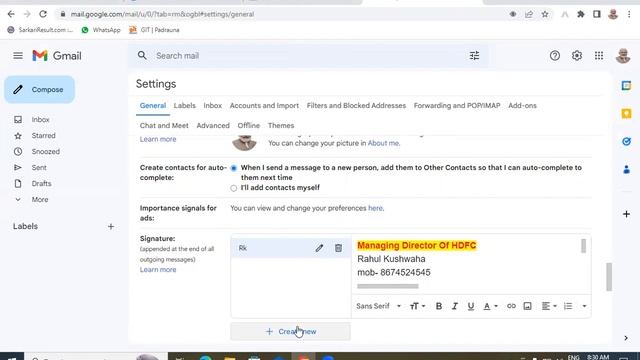Viewport: 640px width, 360px height.
Task: Open the About me link
Action: pos(383,143)
